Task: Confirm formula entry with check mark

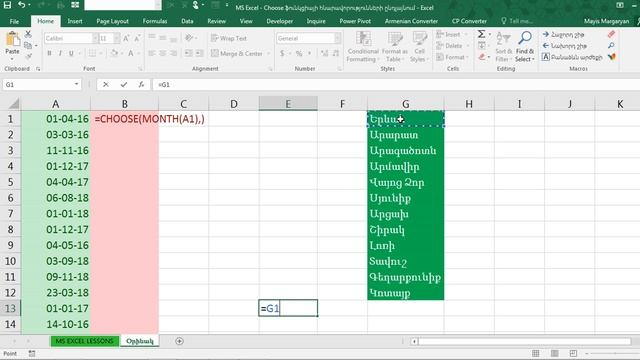Action: 124,84
